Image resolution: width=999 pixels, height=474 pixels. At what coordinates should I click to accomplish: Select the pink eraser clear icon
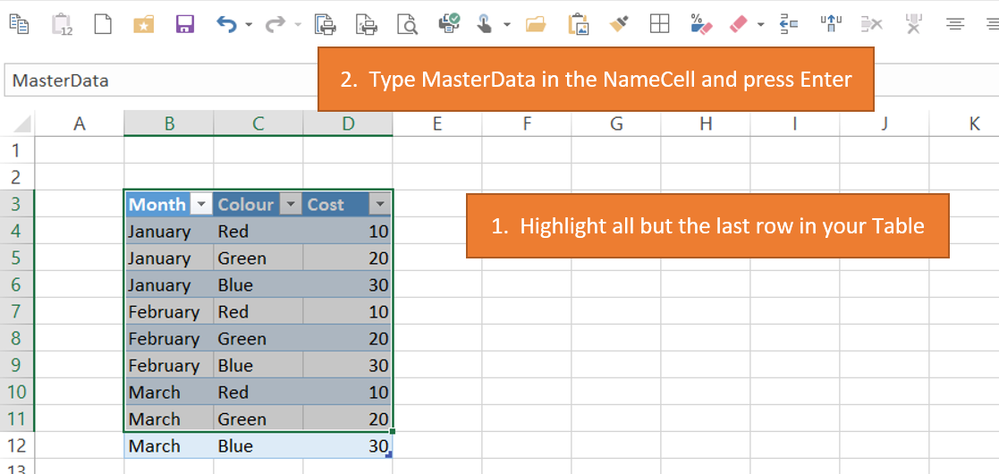click(x=738, y=24)
